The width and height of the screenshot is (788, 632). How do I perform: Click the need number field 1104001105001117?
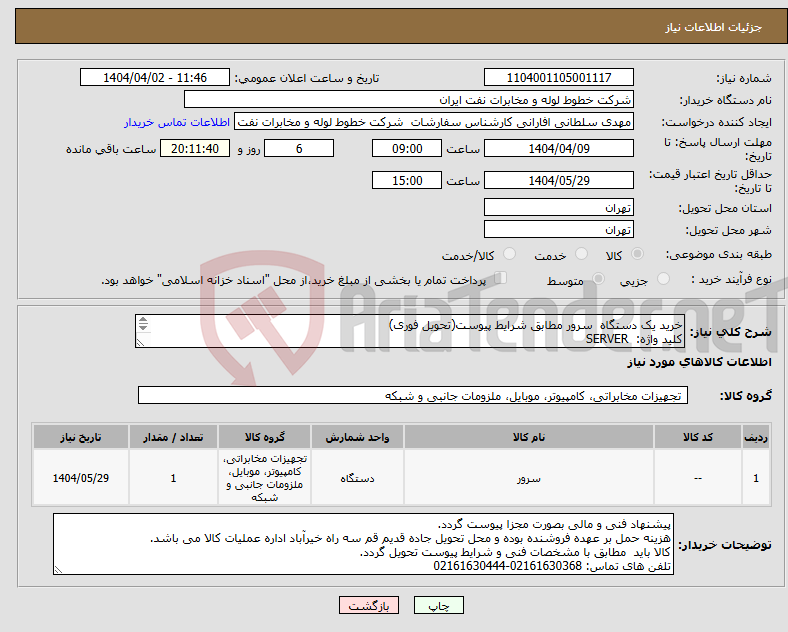(x=558, y=77)
